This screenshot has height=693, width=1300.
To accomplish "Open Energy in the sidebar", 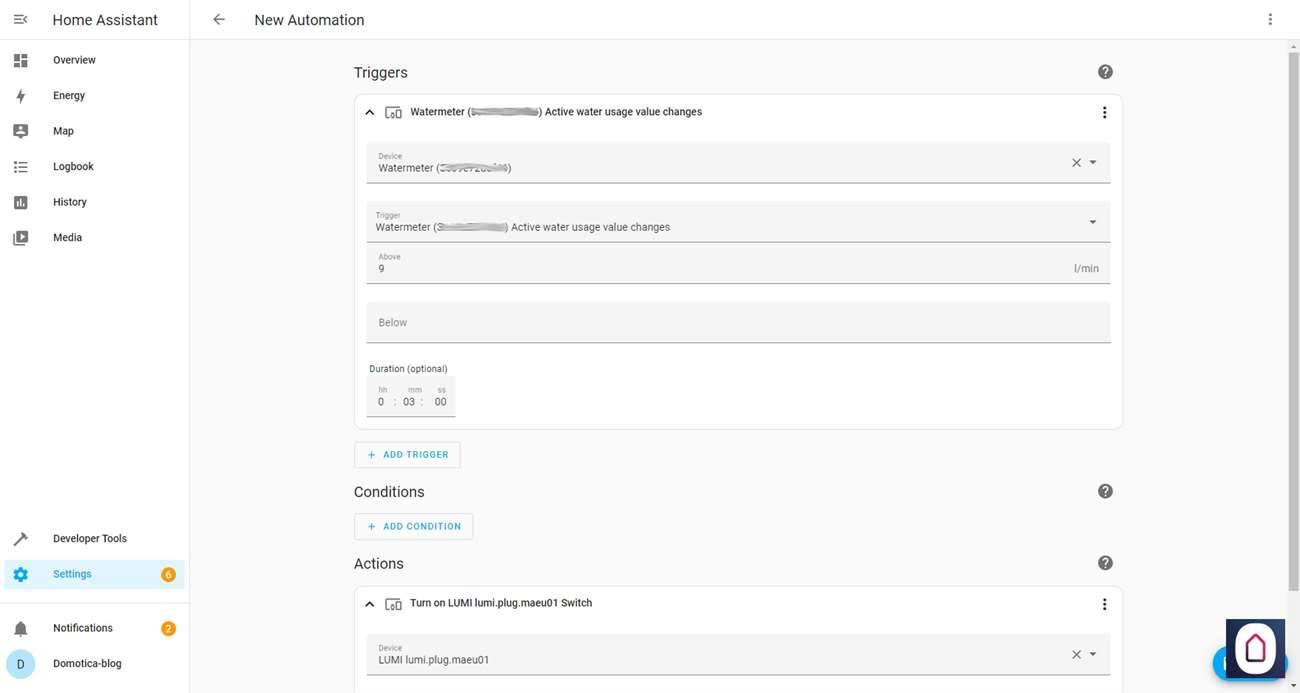I will coord(69,96).
